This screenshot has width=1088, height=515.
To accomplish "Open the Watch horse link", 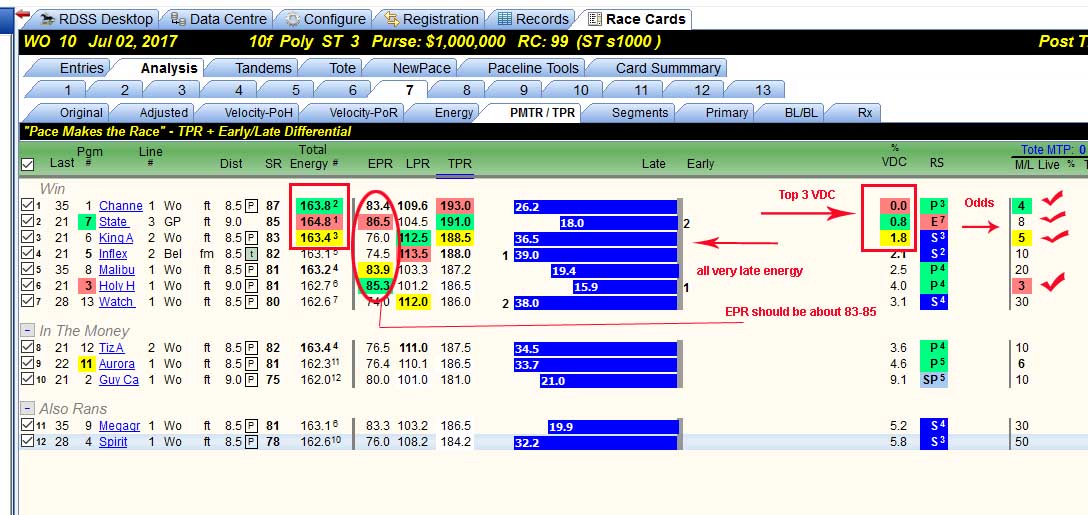I will pyautogui.click(x=117, y=302).
